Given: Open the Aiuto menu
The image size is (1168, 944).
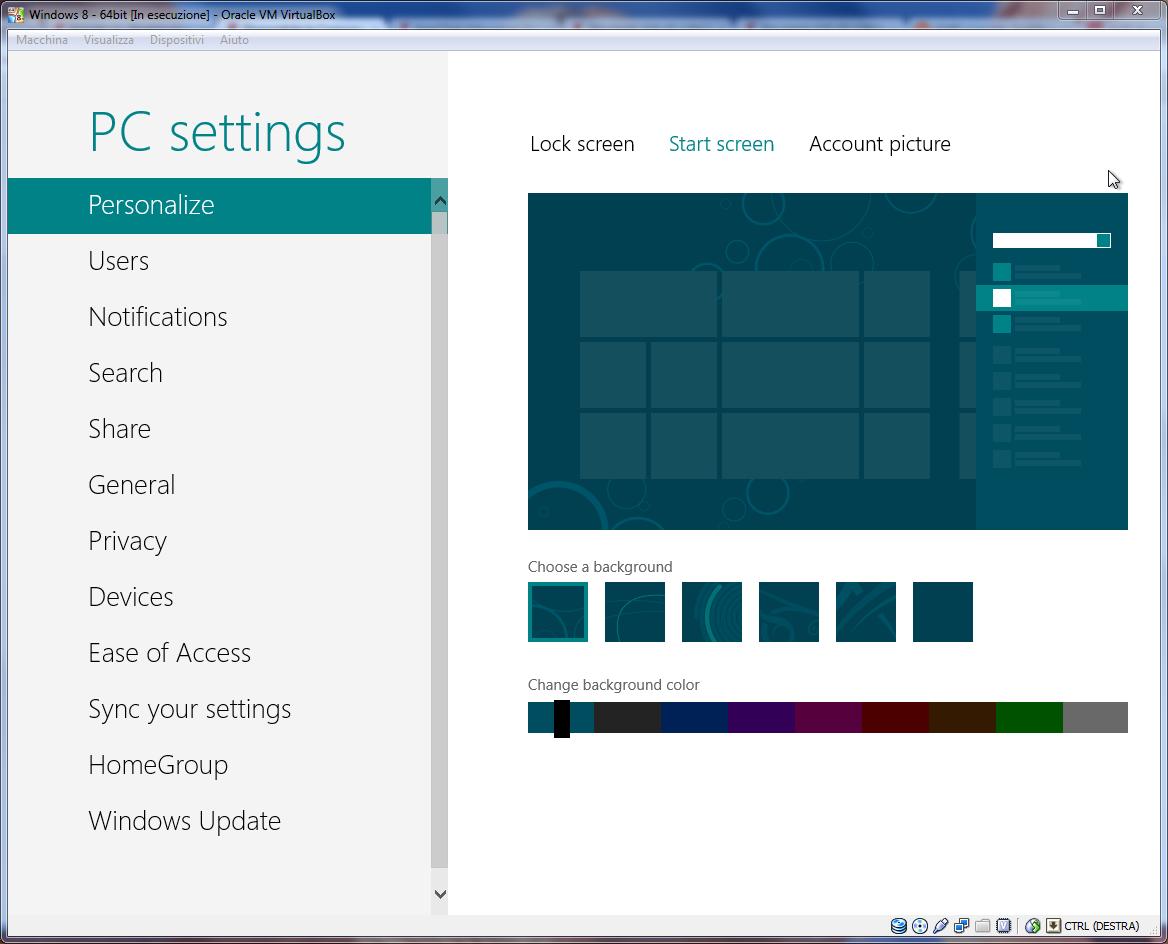Looking at the screenshot, I should (234, 40).
